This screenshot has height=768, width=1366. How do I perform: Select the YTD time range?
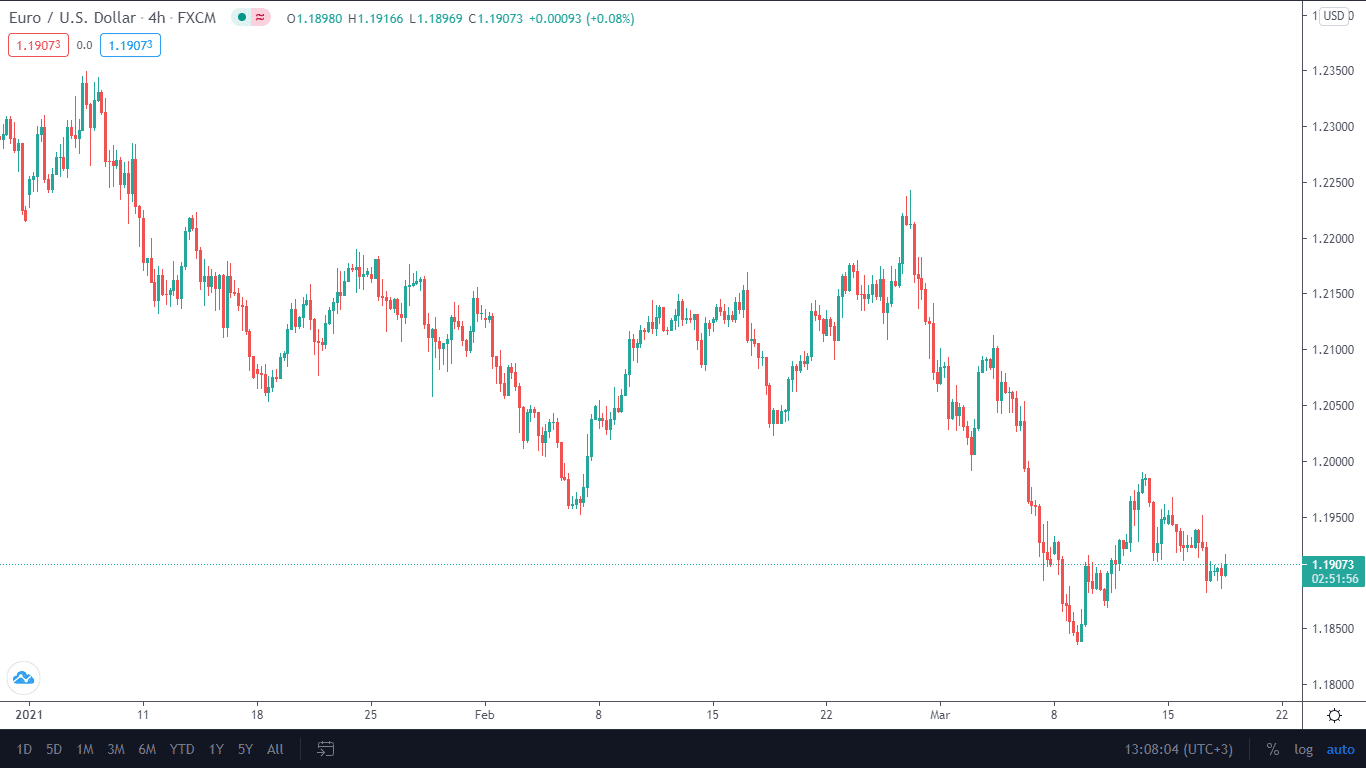pos(182,749)
